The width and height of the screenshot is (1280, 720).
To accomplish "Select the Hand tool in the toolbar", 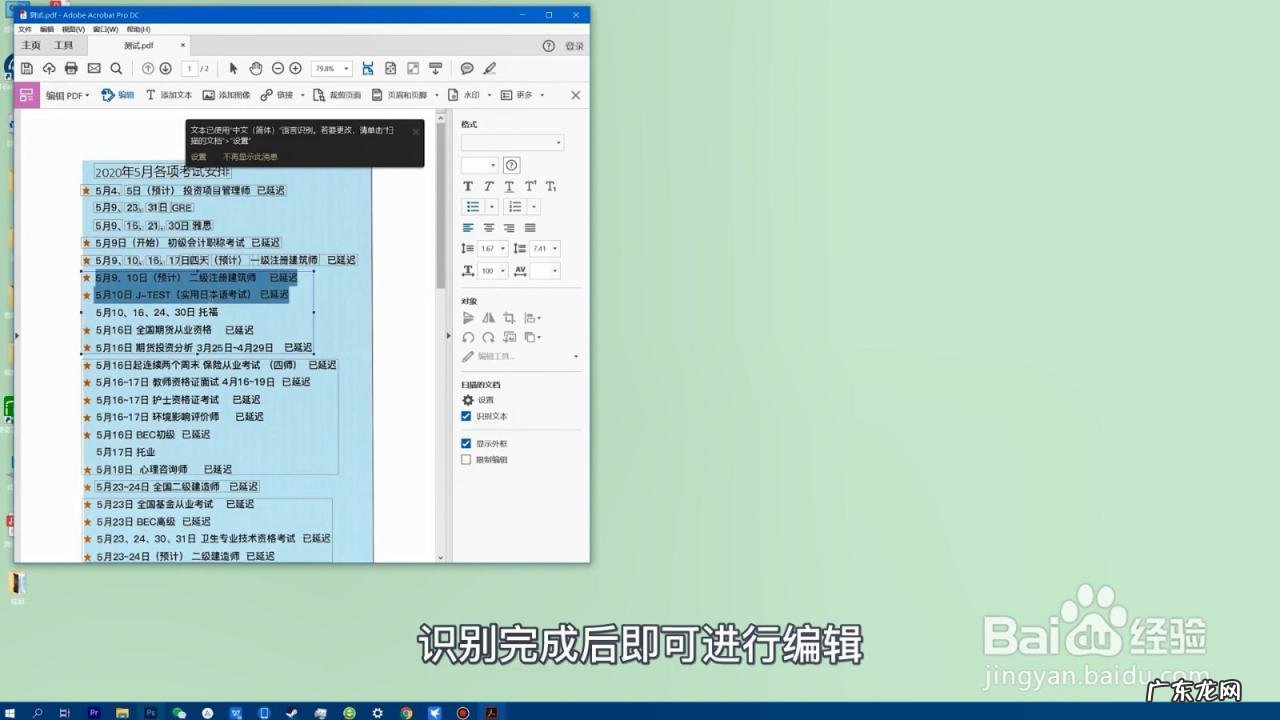I will 256,68.
